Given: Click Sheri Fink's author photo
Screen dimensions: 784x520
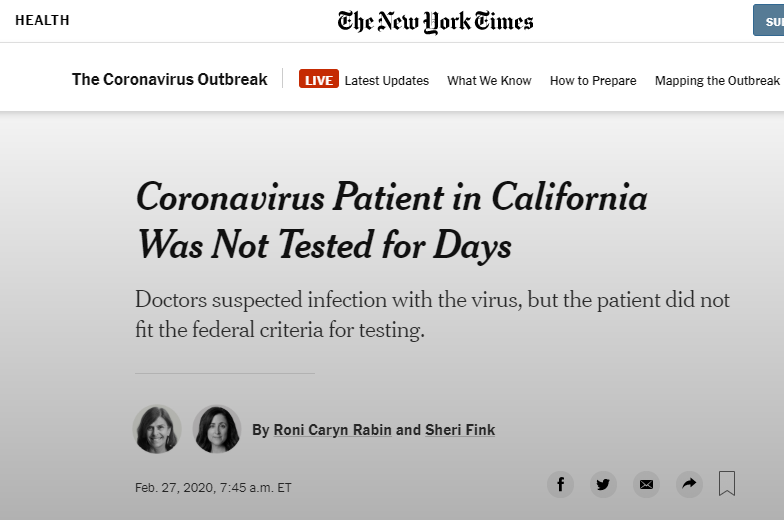Looking at the screenshot, I should (217, 430).
